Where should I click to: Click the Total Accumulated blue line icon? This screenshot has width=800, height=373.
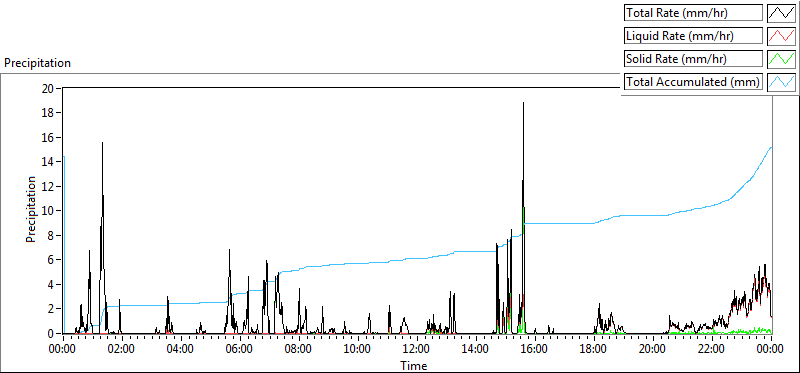point(781,82)
